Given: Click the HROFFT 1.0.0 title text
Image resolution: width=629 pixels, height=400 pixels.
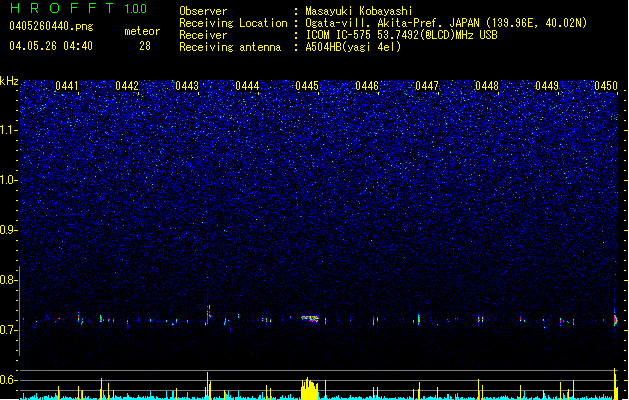Looking at the screenshot, I should click(x=78, y=8).
